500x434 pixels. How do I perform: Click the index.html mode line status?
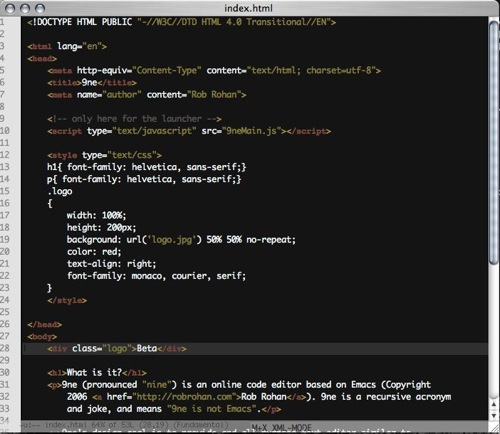pyautogui.click(x=125, y=425)
